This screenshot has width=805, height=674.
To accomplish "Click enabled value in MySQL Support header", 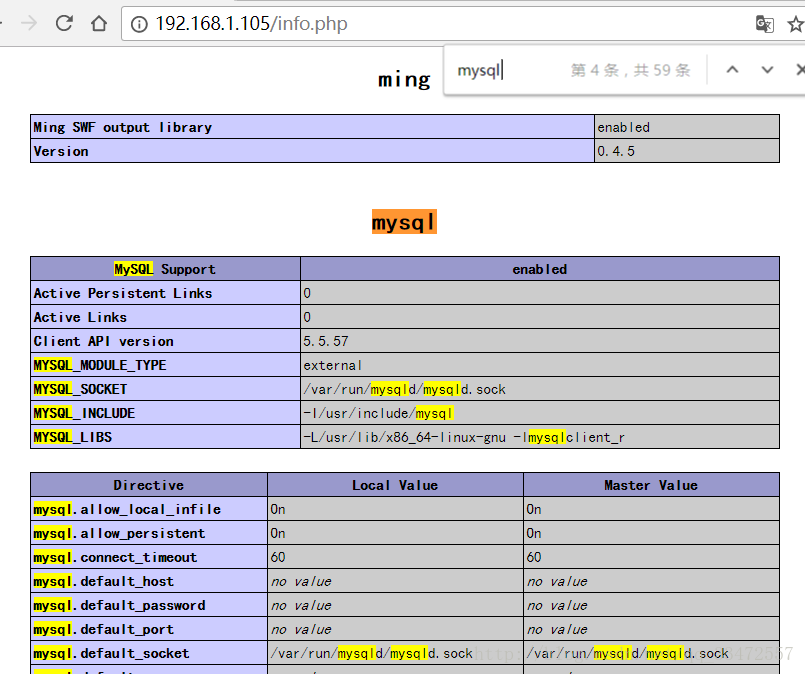I will (540, 269).
